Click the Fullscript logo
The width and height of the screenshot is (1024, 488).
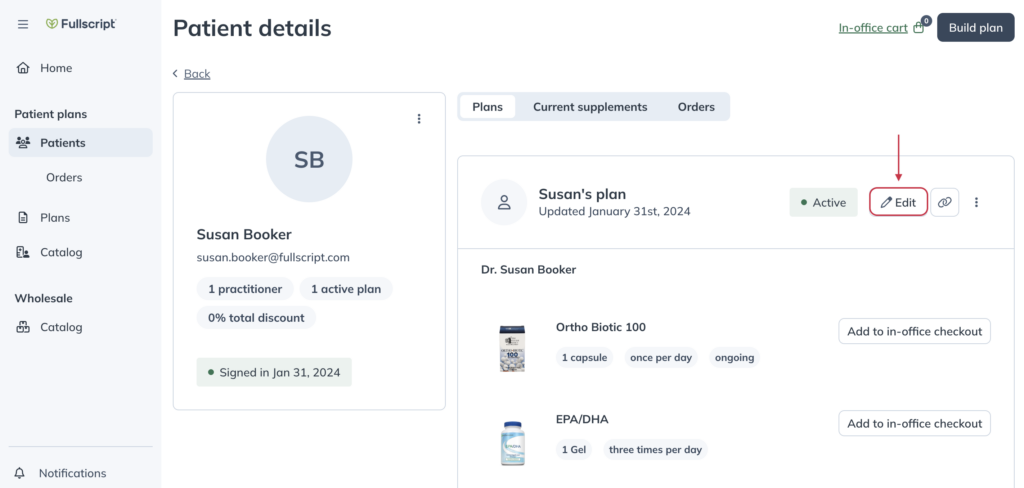80,24
